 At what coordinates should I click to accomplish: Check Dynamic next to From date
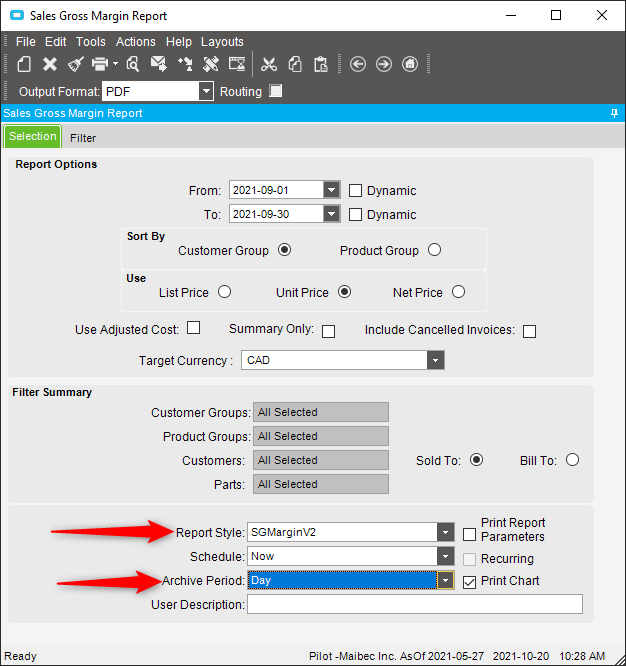355,190
